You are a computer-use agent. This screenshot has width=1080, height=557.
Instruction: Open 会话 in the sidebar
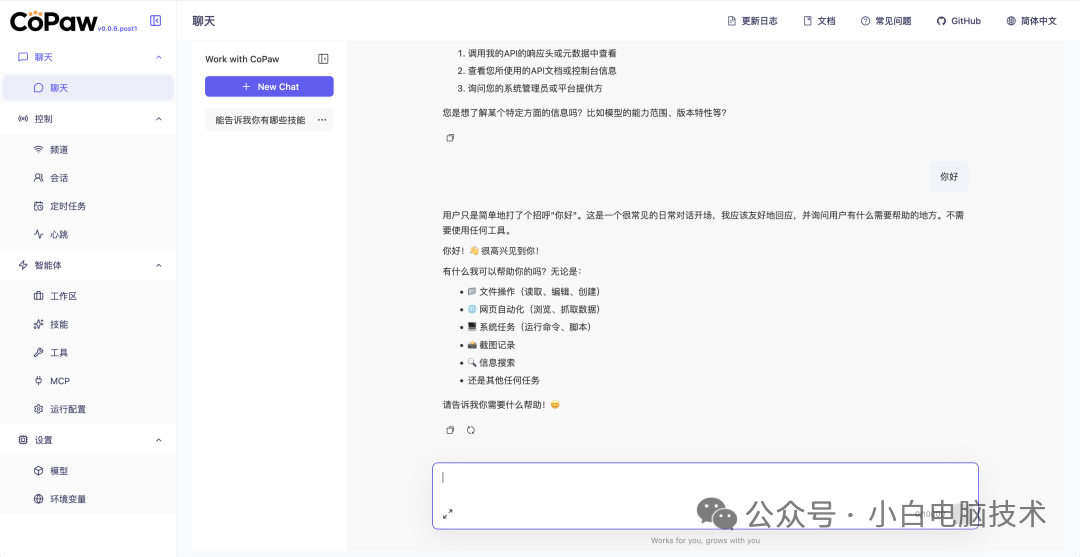click(88, 178)
